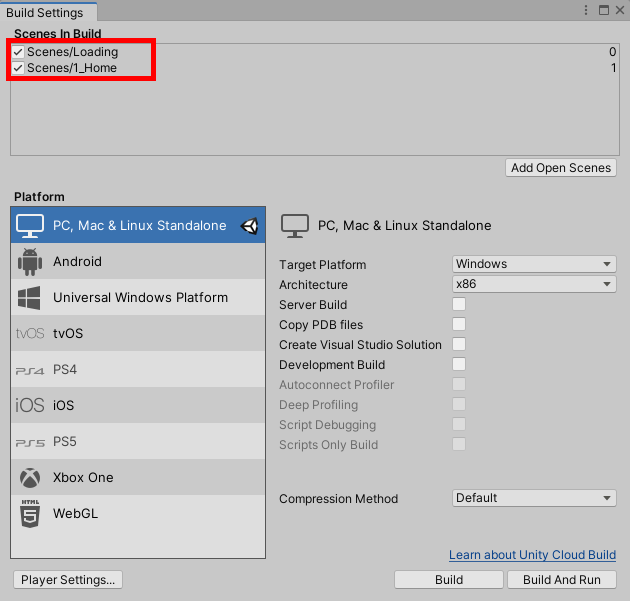Screen dimensions: 630x601
Task: Enable the Development Build checkbox
Action: pyautogui.click(x=459, y=364)
